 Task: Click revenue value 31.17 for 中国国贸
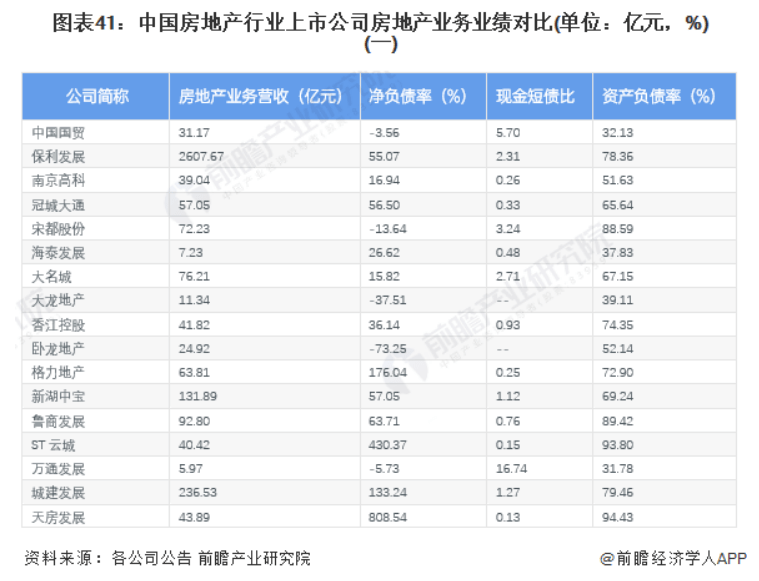[x=194, y=133]
